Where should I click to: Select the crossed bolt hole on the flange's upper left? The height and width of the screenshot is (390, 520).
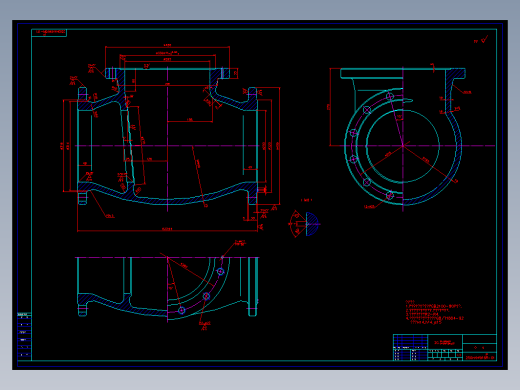pos(367,110)
